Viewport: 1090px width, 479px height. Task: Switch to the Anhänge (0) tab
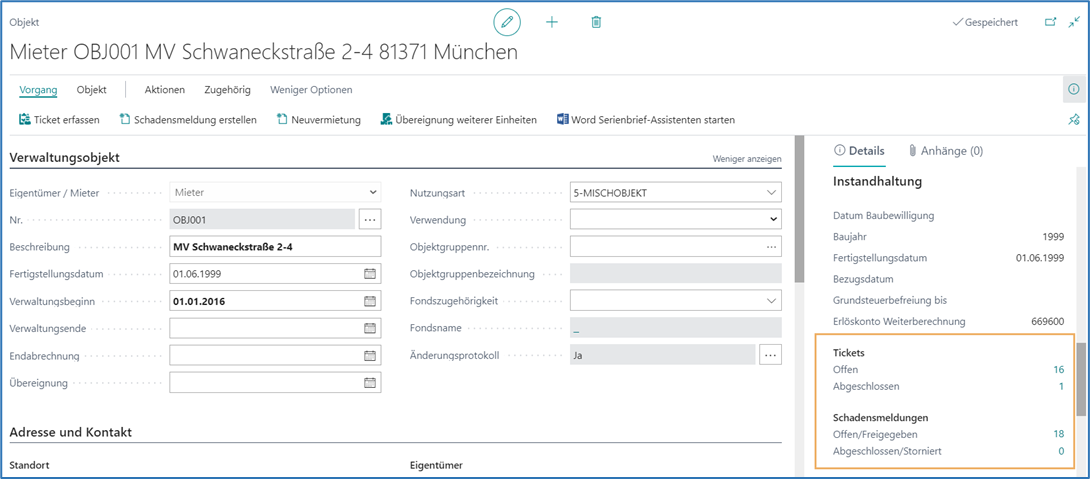click(x=945, y=151)
